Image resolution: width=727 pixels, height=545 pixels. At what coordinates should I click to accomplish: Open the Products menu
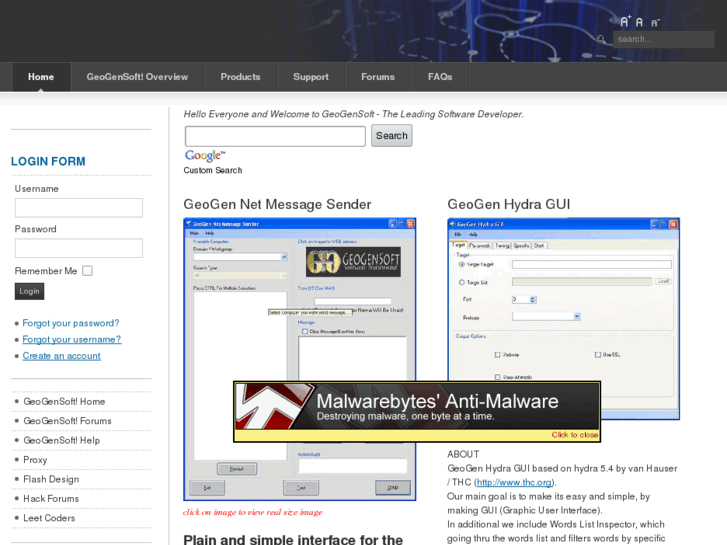240,77
